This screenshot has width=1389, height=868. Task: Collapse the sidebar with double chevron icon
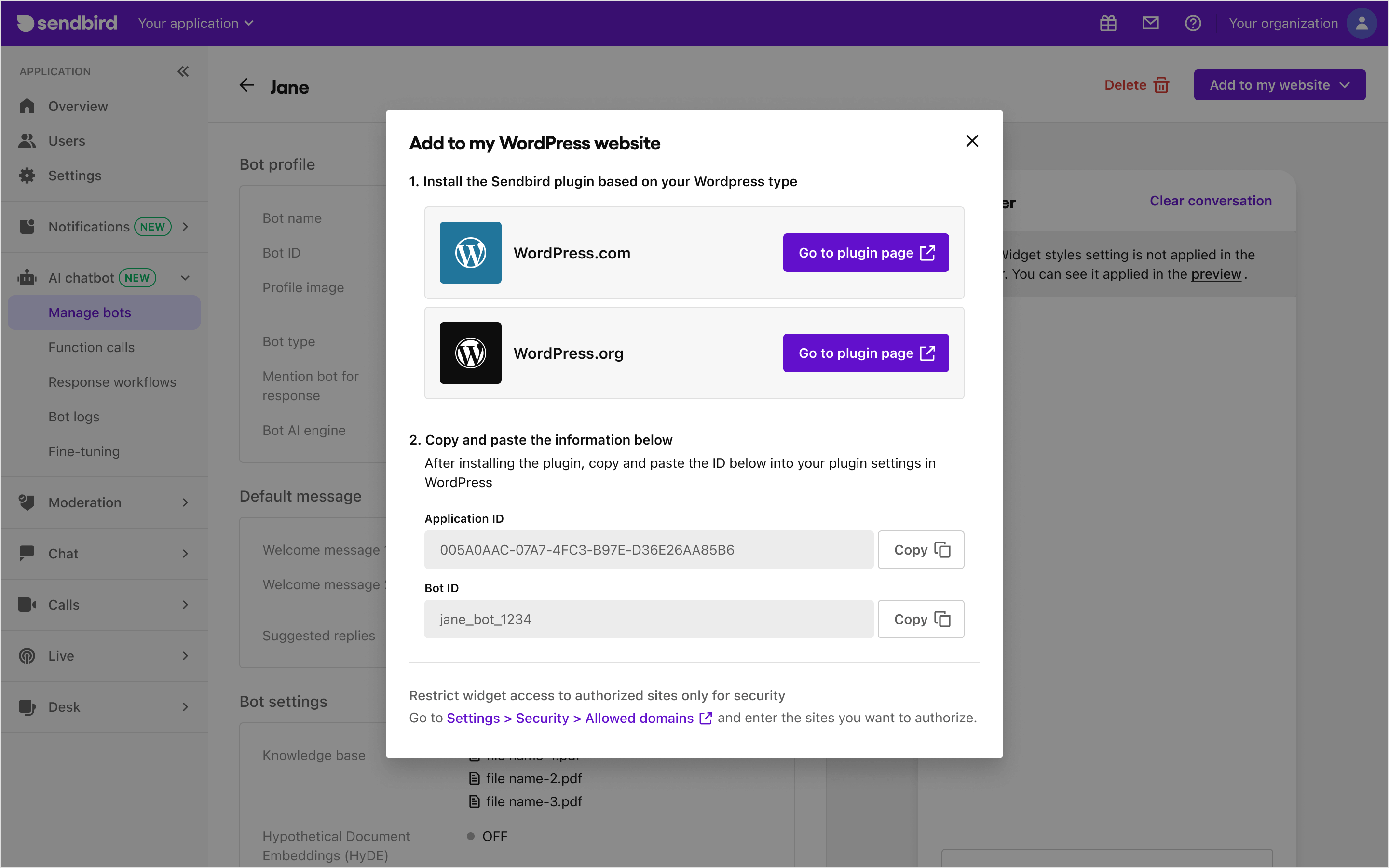point(183,71)
